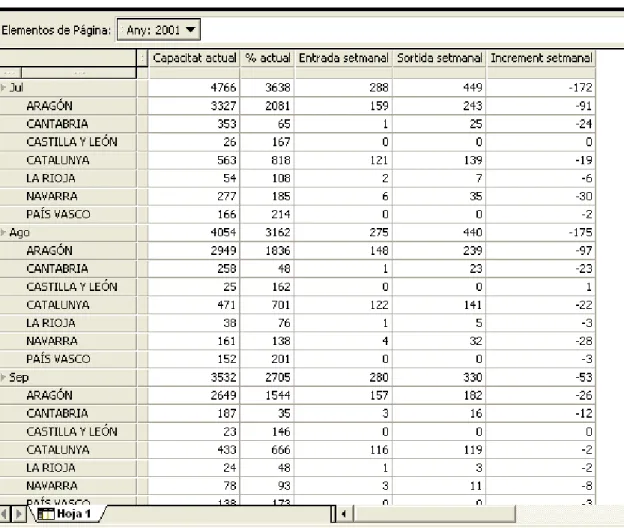Click Jul total capacity cell 4766
Screen dimensions: 624x528
pyautogui.click(x=194, y=88)
